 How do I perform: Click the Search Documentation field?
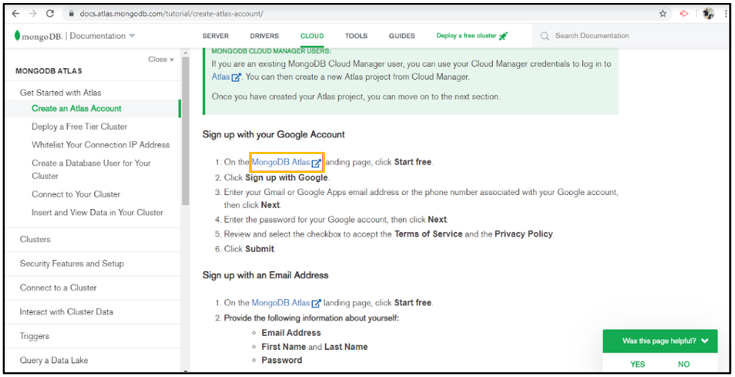pos(592,36)
